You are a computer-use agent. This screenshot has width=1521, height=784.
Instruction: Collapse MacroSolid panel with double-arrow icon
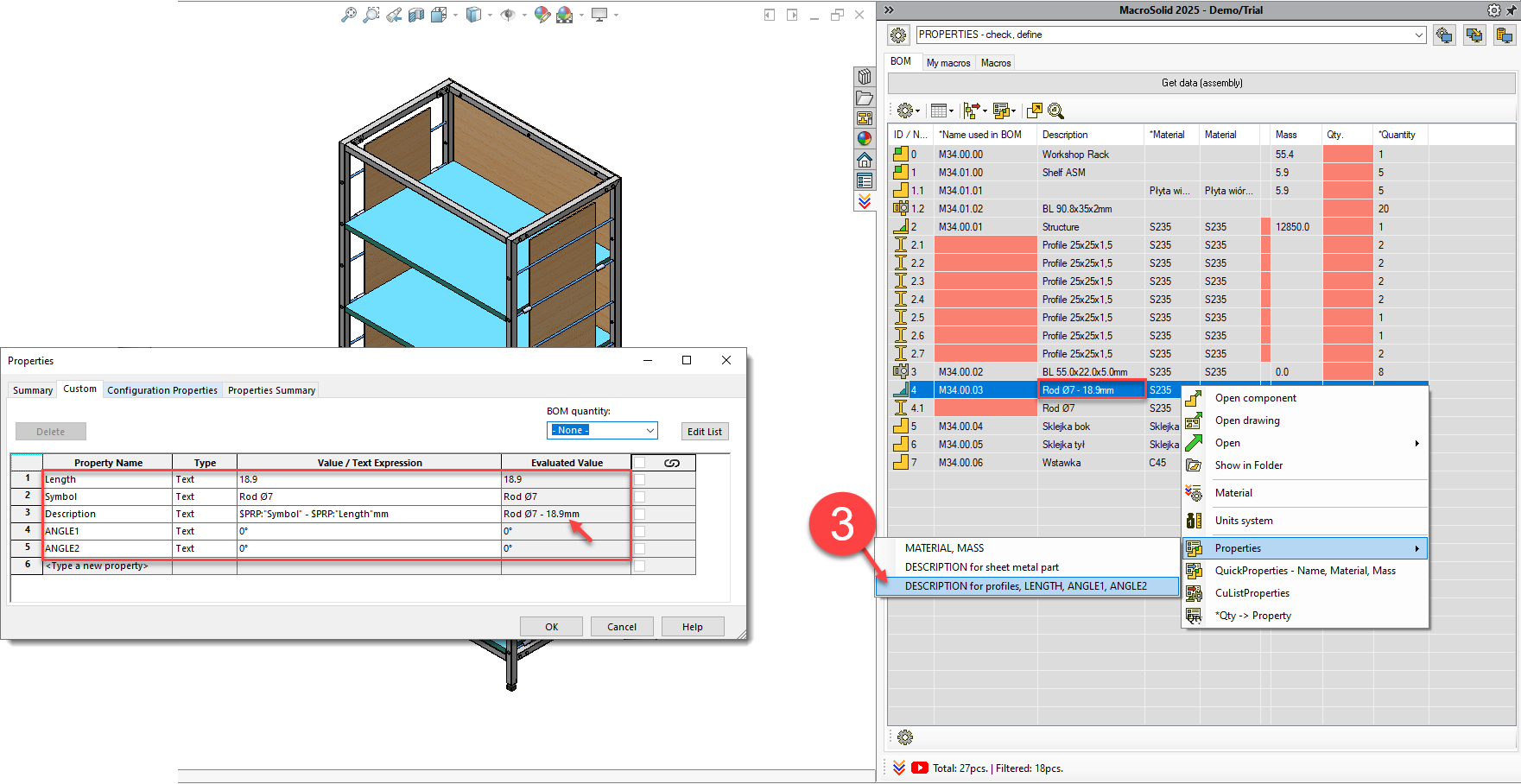(889, 10)
